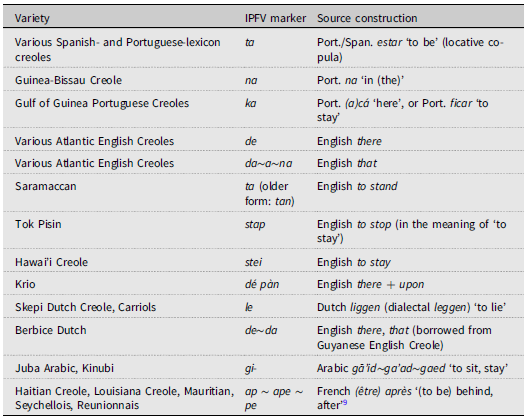This screenshot has width=527, height=418.
Task: Select 'English to stand' source cell
Action: tap(357, 186)
